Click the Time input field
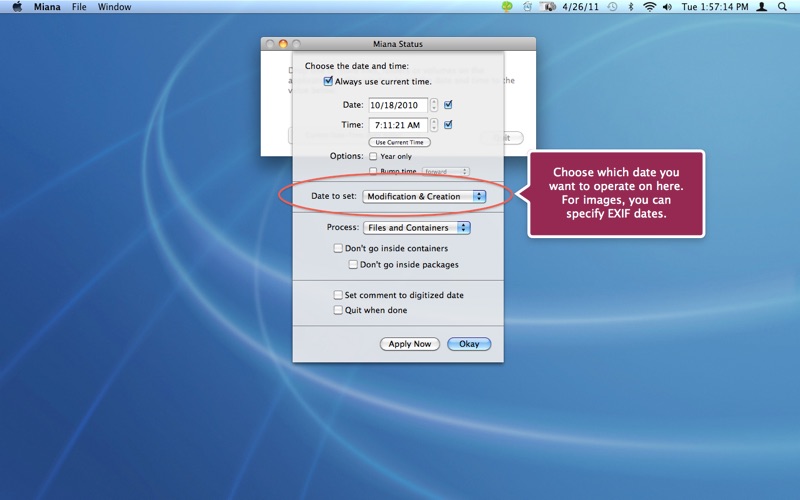The height and width of the screenshot is (500, 800). point(398,125)
